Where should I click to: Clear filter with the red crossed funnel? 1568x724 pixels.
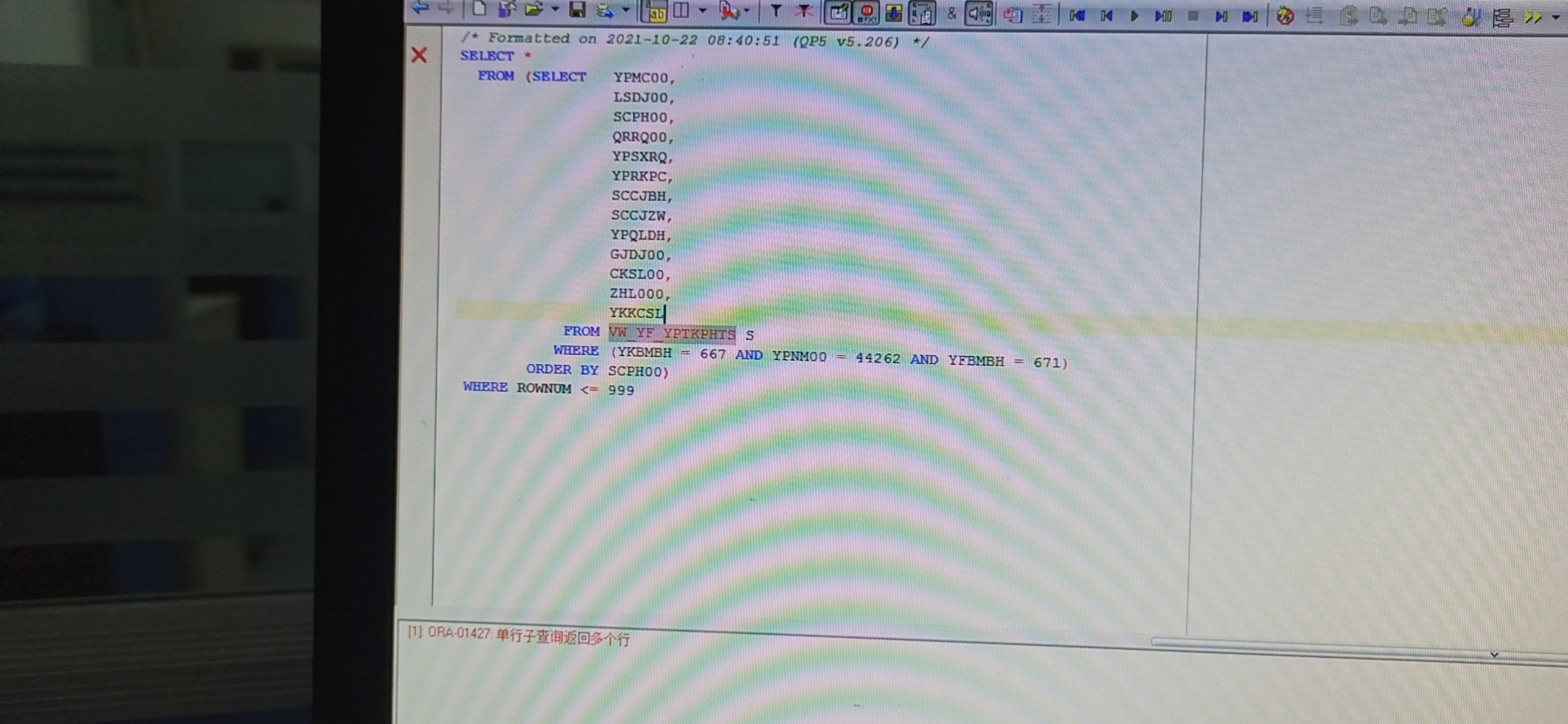click(804, 11)
